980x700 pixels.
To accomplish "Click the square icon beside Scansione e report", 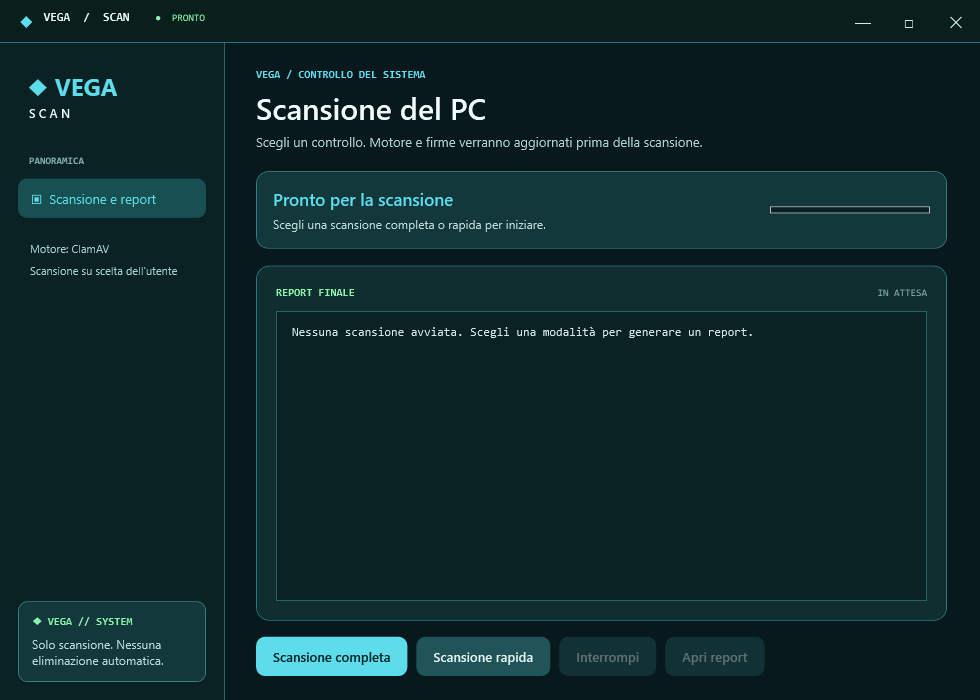I will [37, 199].
